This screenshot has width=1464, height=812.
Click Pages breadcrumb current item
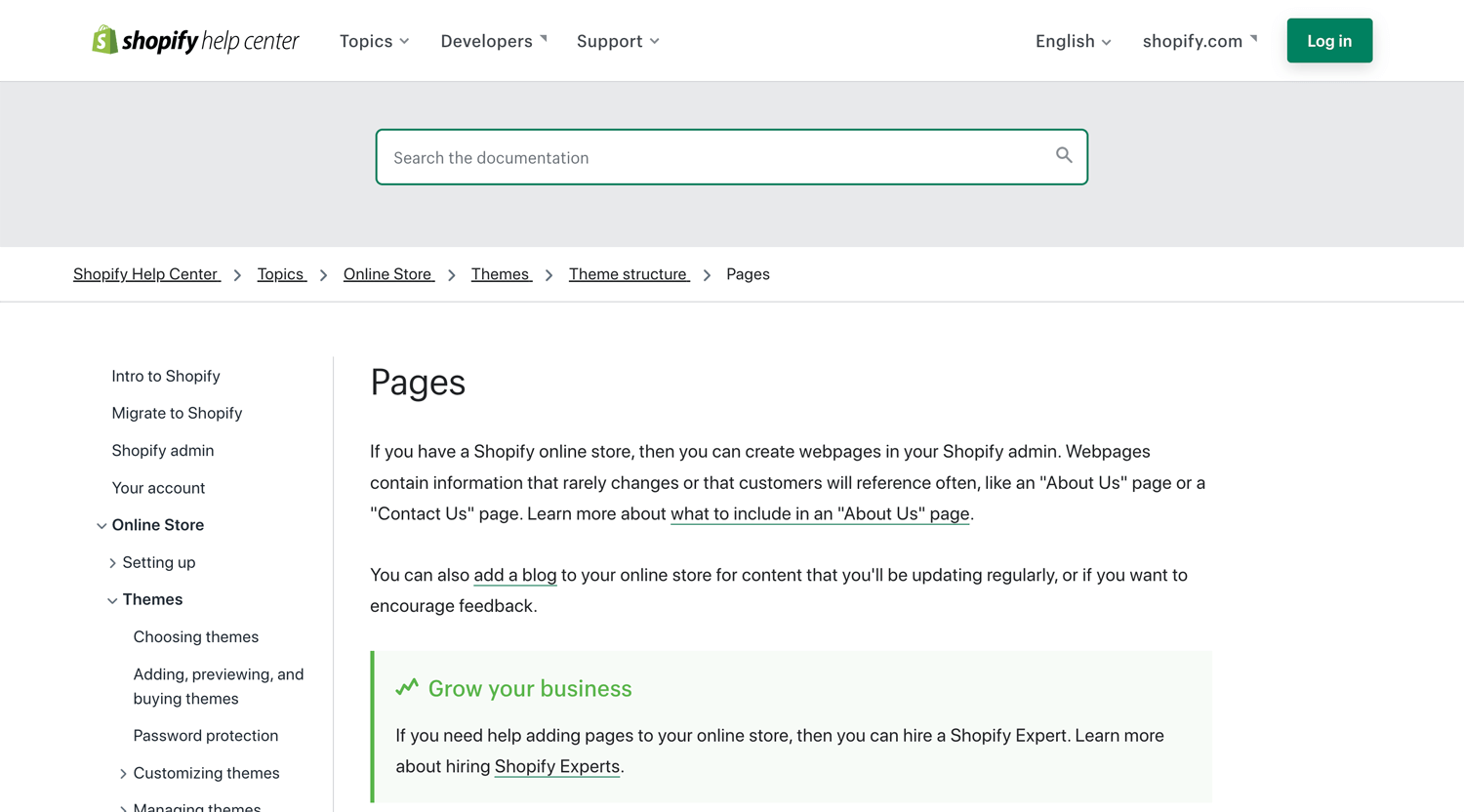pyautogui.click(x=748, y=274)
